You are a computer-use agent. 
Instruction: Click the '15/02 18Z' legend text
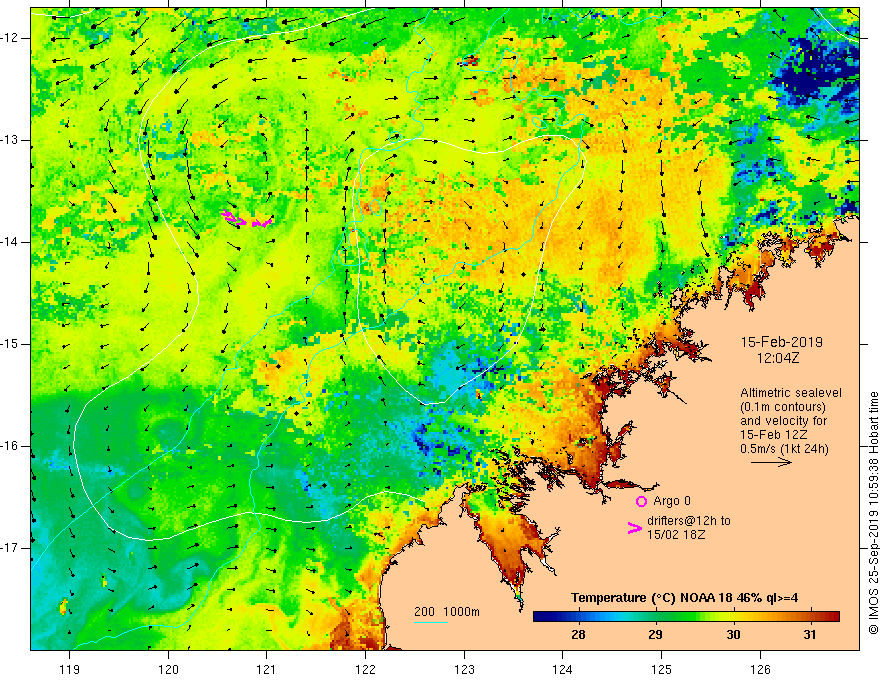tap(676, 535)
